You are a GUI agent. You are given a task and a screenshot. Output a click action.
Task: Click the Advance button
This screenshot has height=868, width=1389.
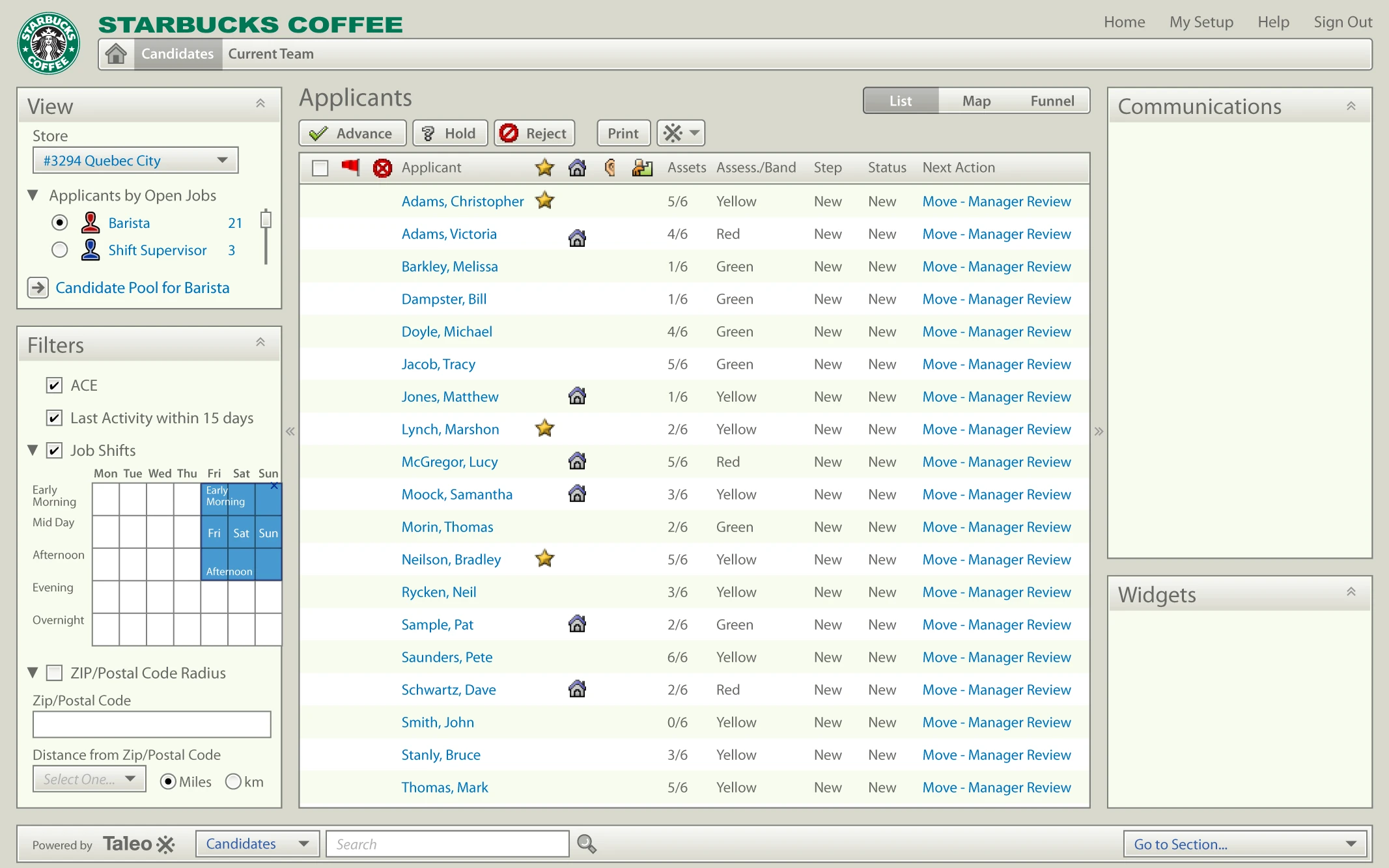pos(352,133)
